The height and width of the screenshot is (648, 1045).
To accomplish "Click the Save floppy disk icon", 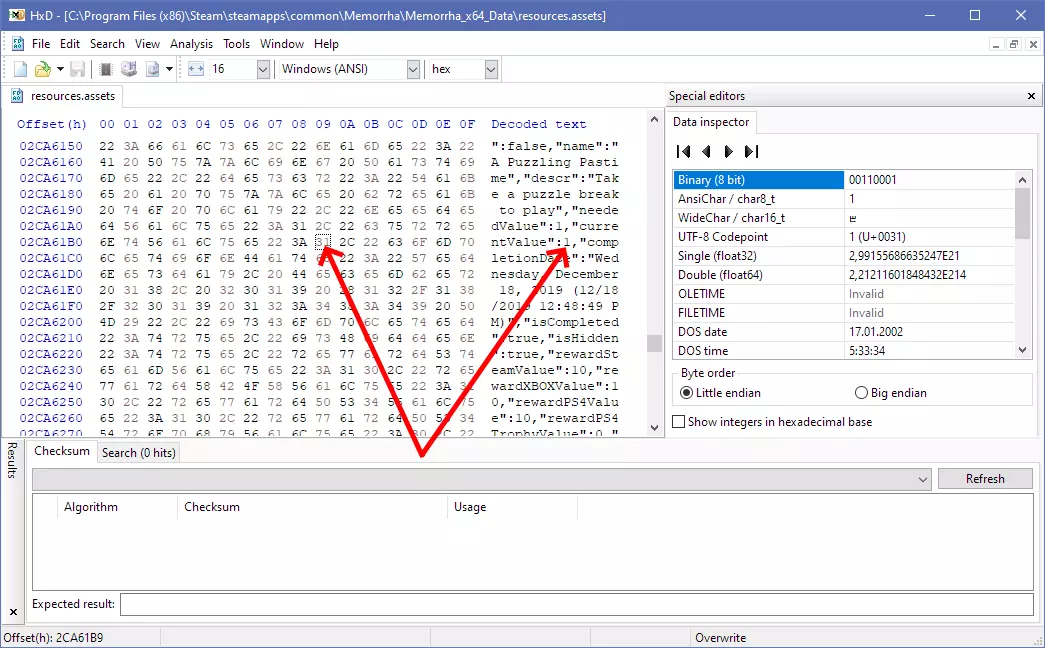I will (78, 69).
